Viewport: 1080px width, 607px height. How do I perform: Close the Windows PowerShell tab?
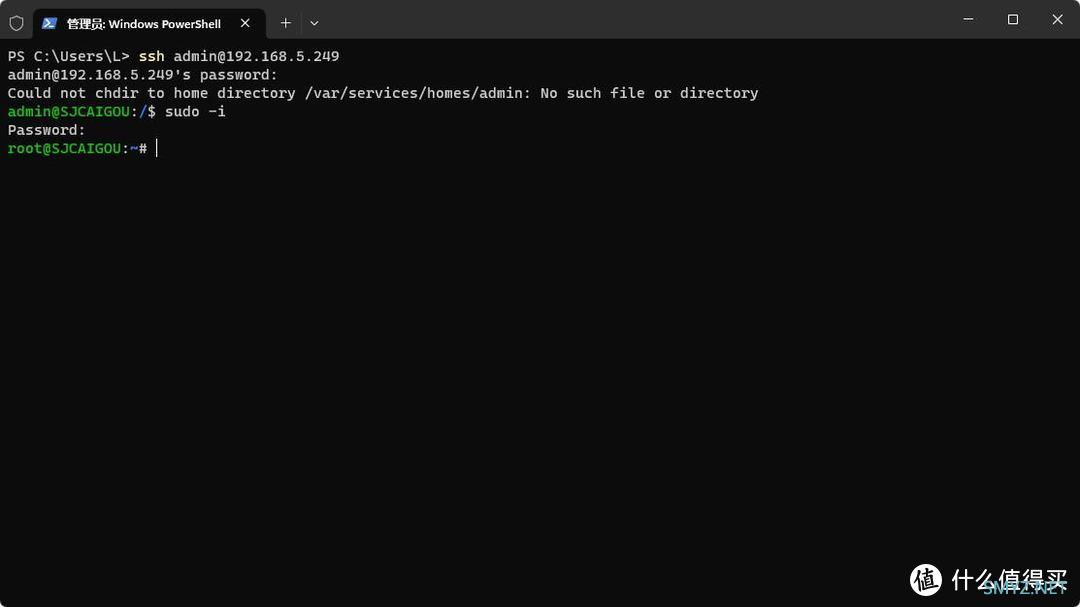[245, 23]
